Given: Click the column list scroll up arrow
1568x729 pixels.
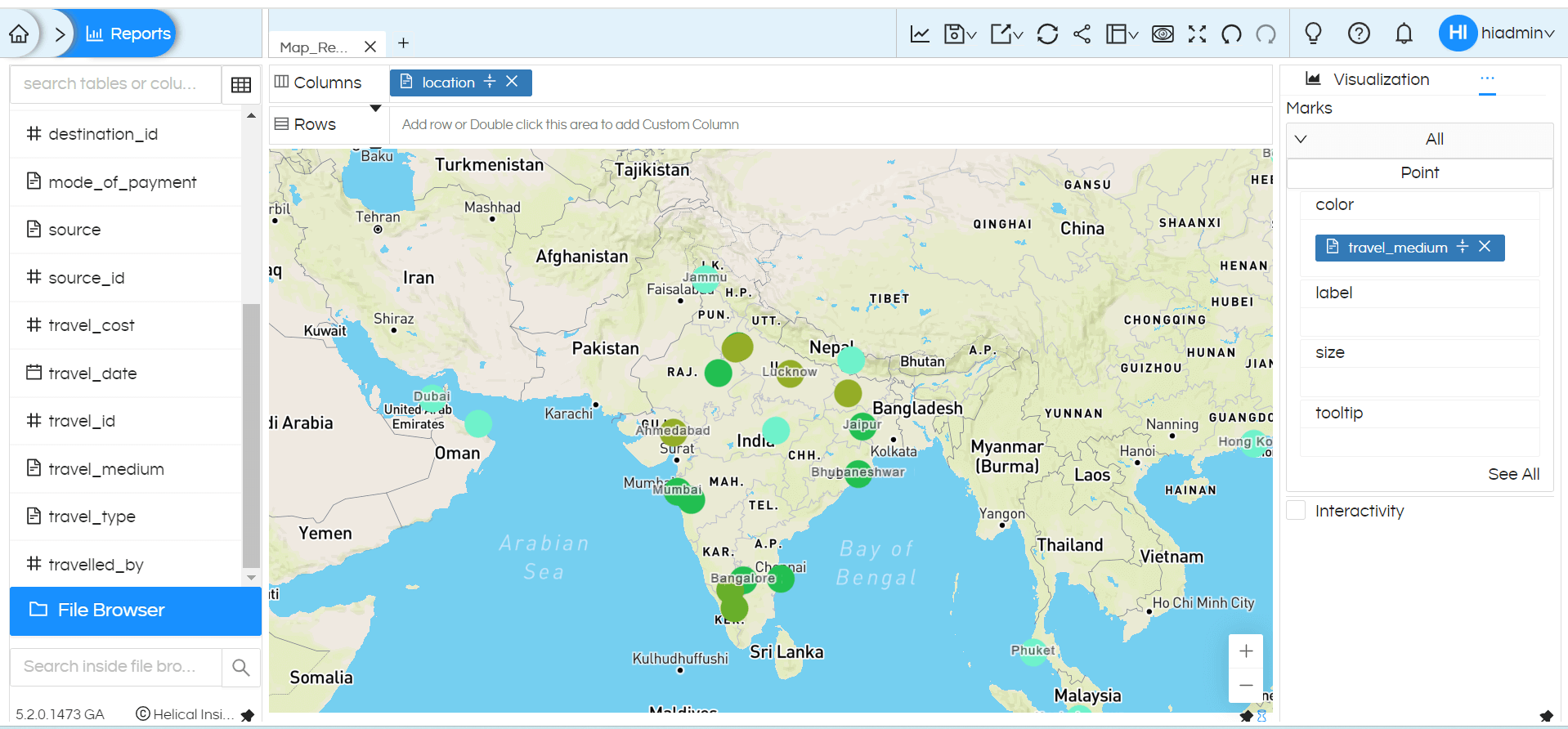Looking at the screenshot, I should (x=251, y=116).
